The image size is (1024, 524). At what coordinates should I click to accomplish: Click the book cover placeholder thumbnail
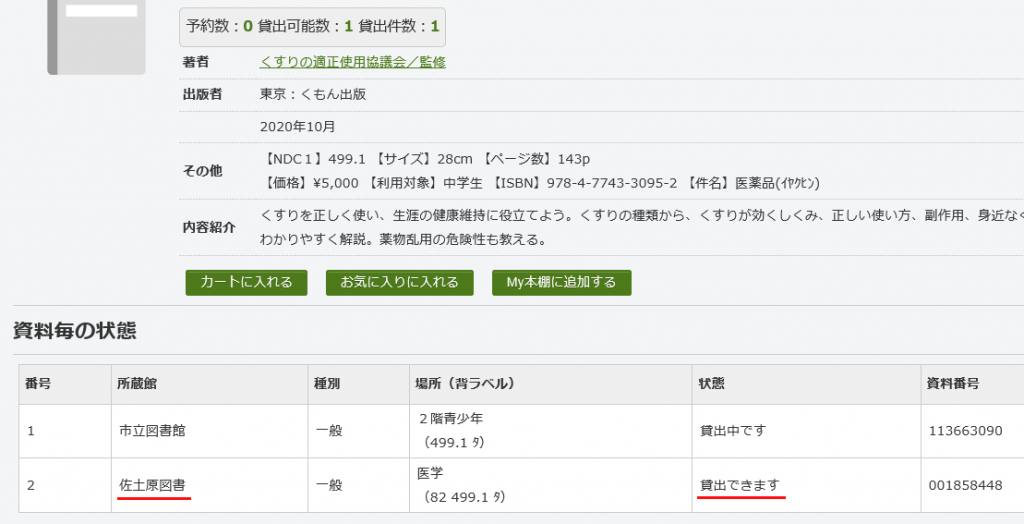coord(96,37)
